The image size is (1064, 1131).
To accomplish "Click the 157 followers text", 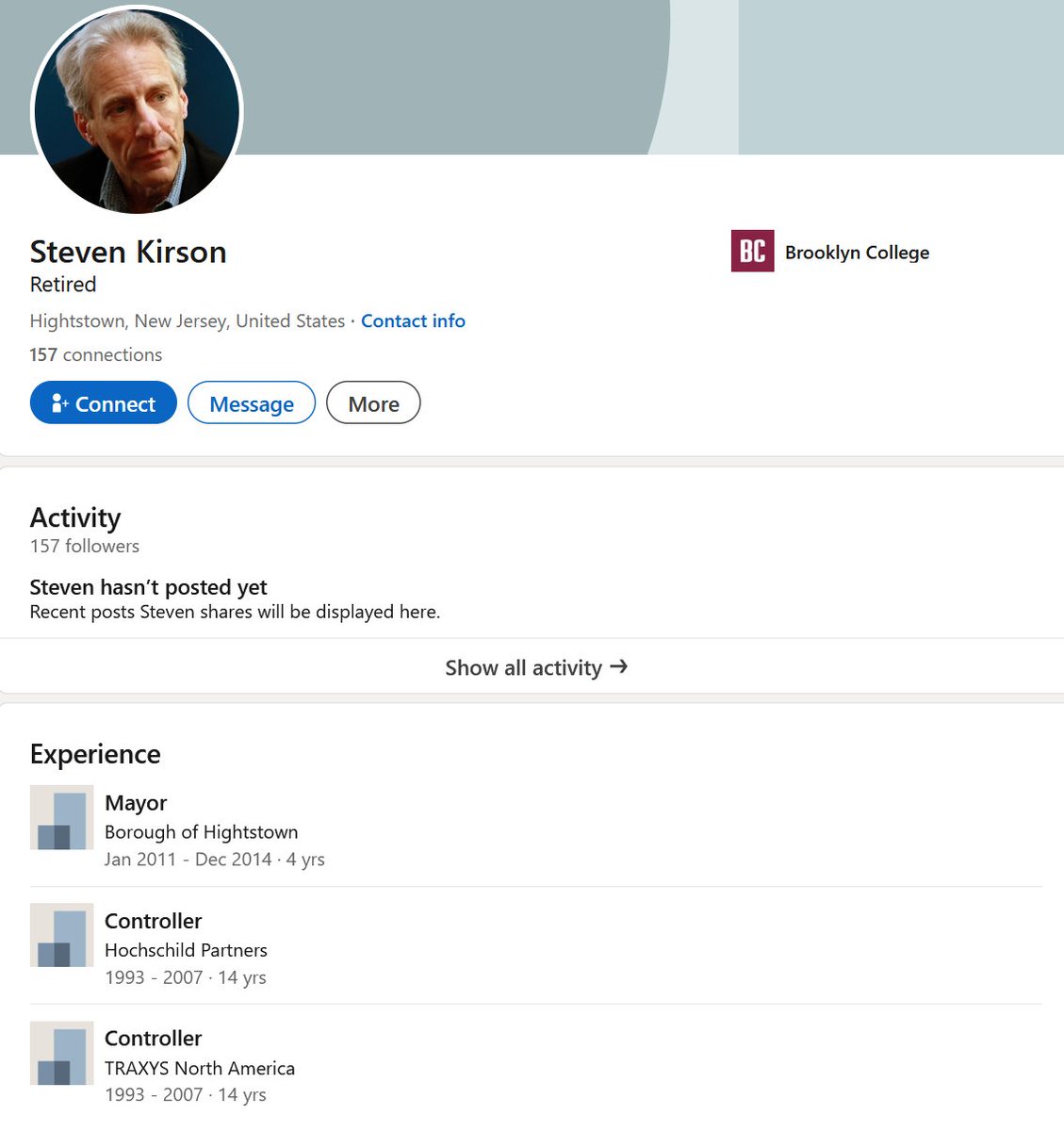I will [x=85, y=546].
